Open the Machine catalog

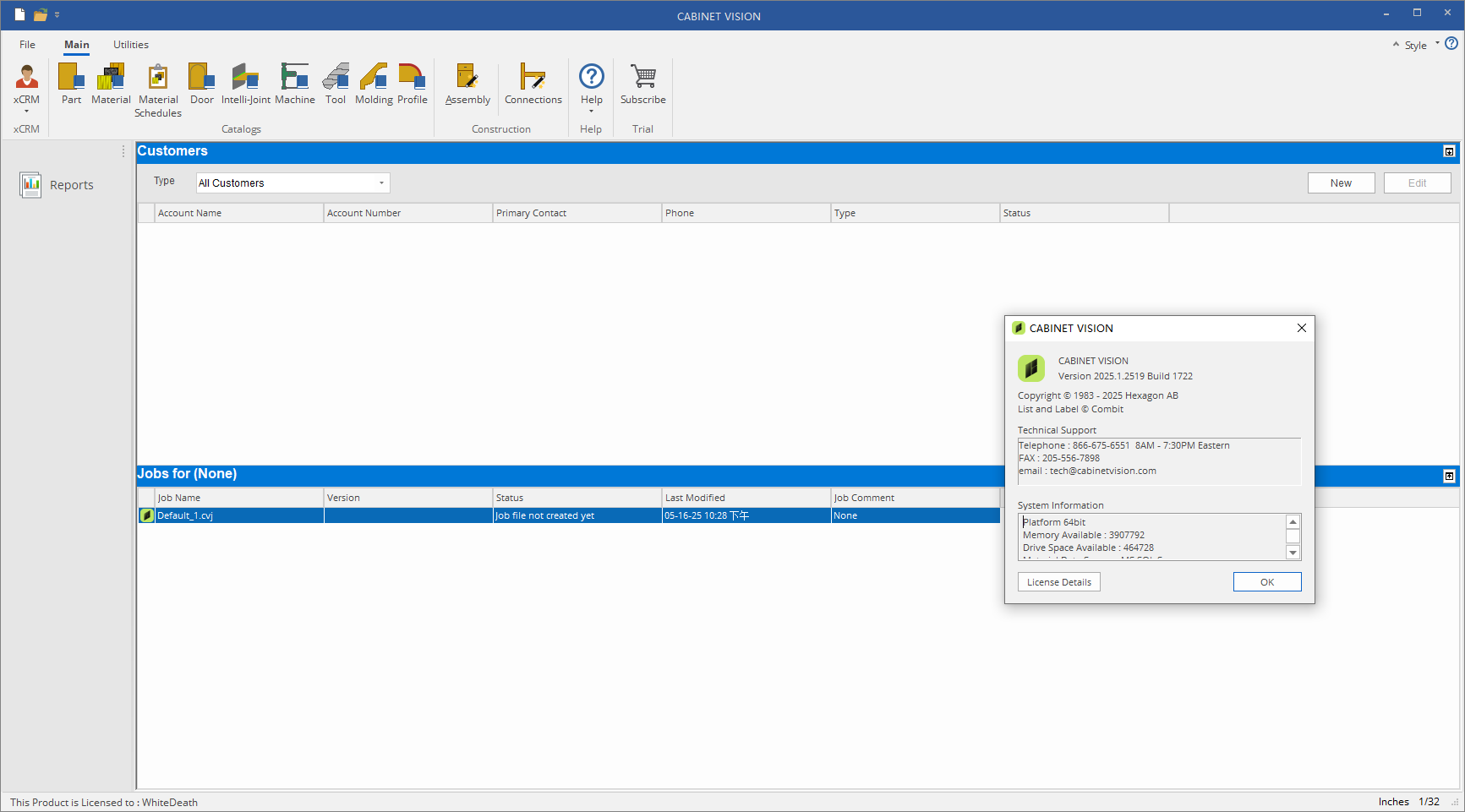coord(295,84)
